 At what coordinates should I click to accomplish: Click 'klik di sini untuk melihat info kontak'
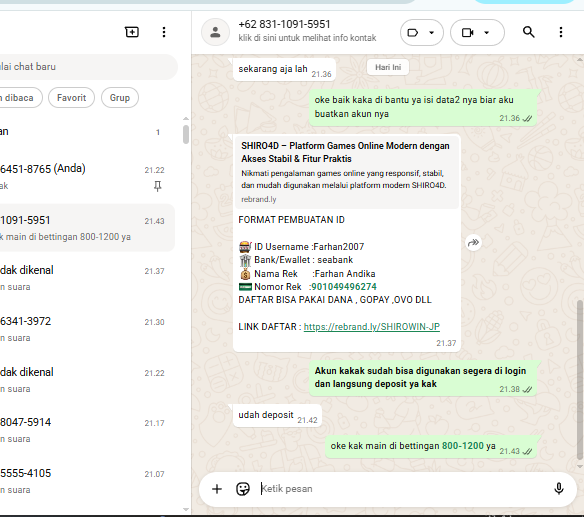coord(307,38)
